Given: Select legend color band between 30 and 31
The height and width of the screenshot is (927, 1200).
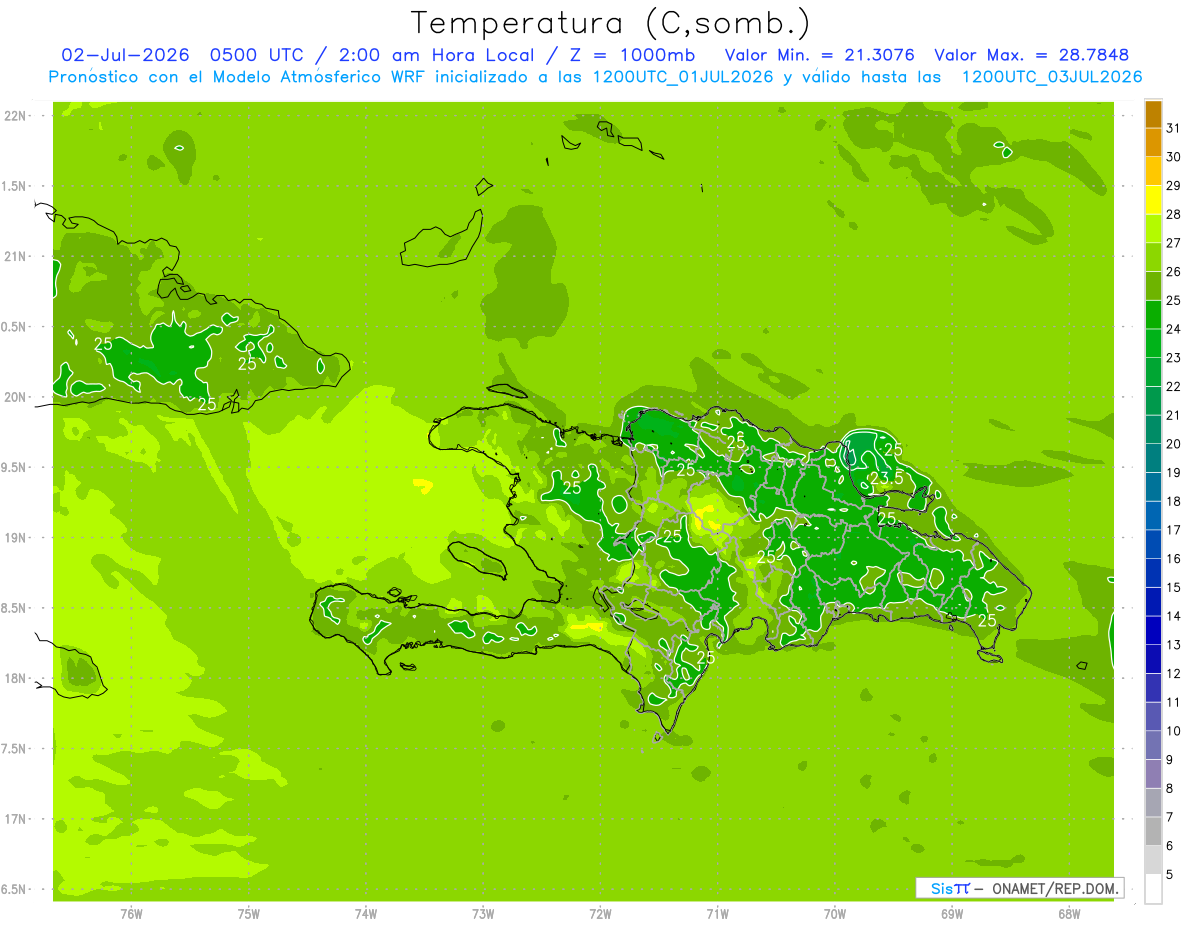Looking at the screenshot, I should coord(1153,142).
